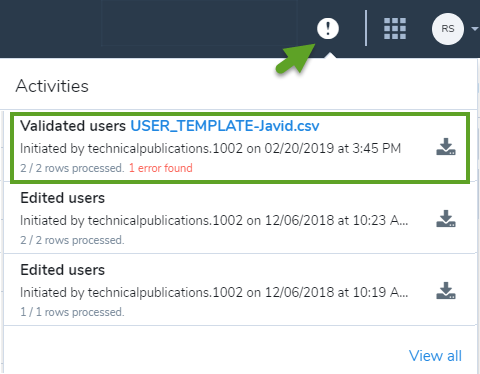This screenshot has height=374, width=480.
Task: Download the 10:19 Edited users report
Action: pos(446,291)
